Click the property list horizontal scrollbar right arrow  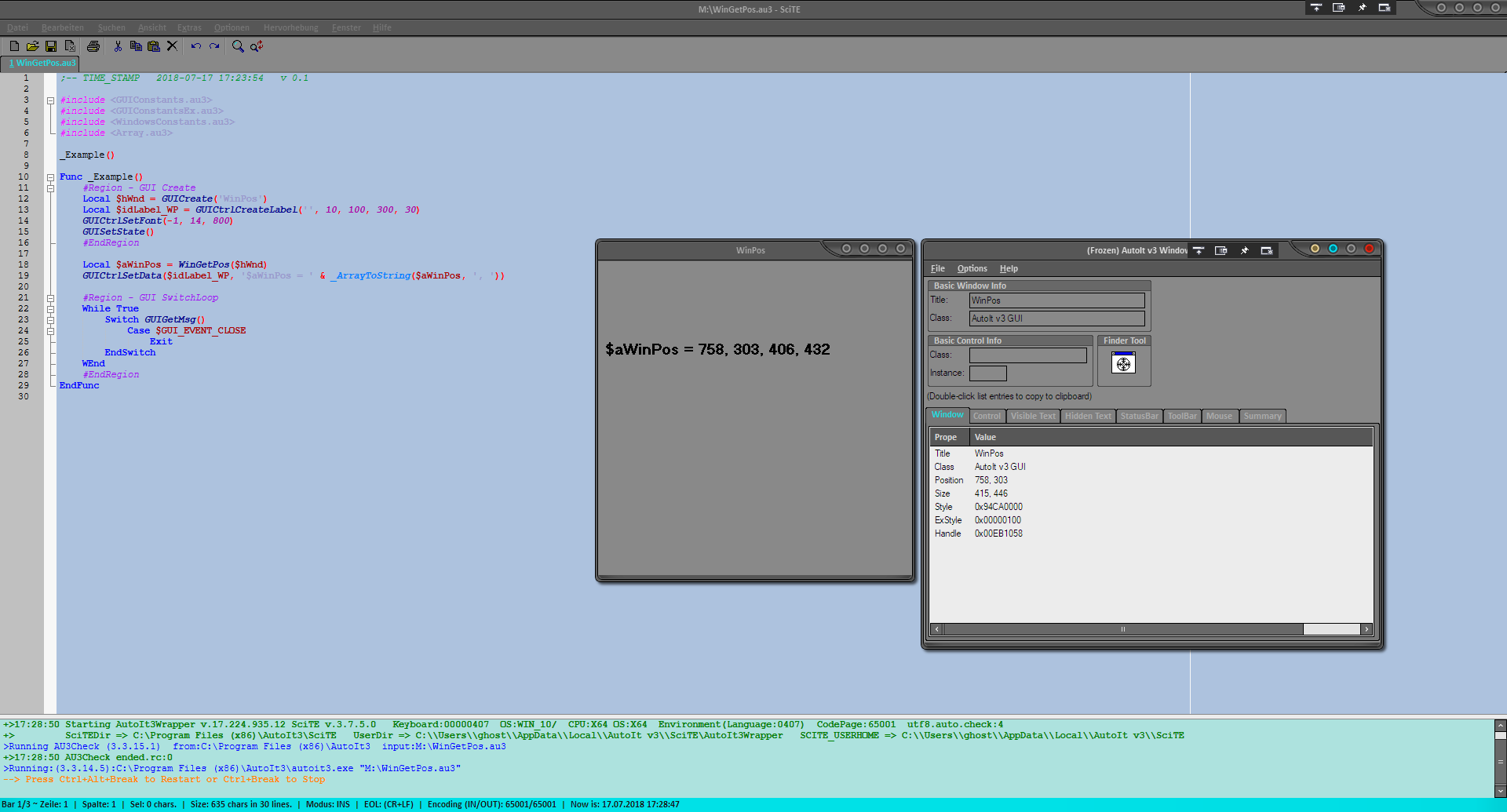[x=1367, y=629]
